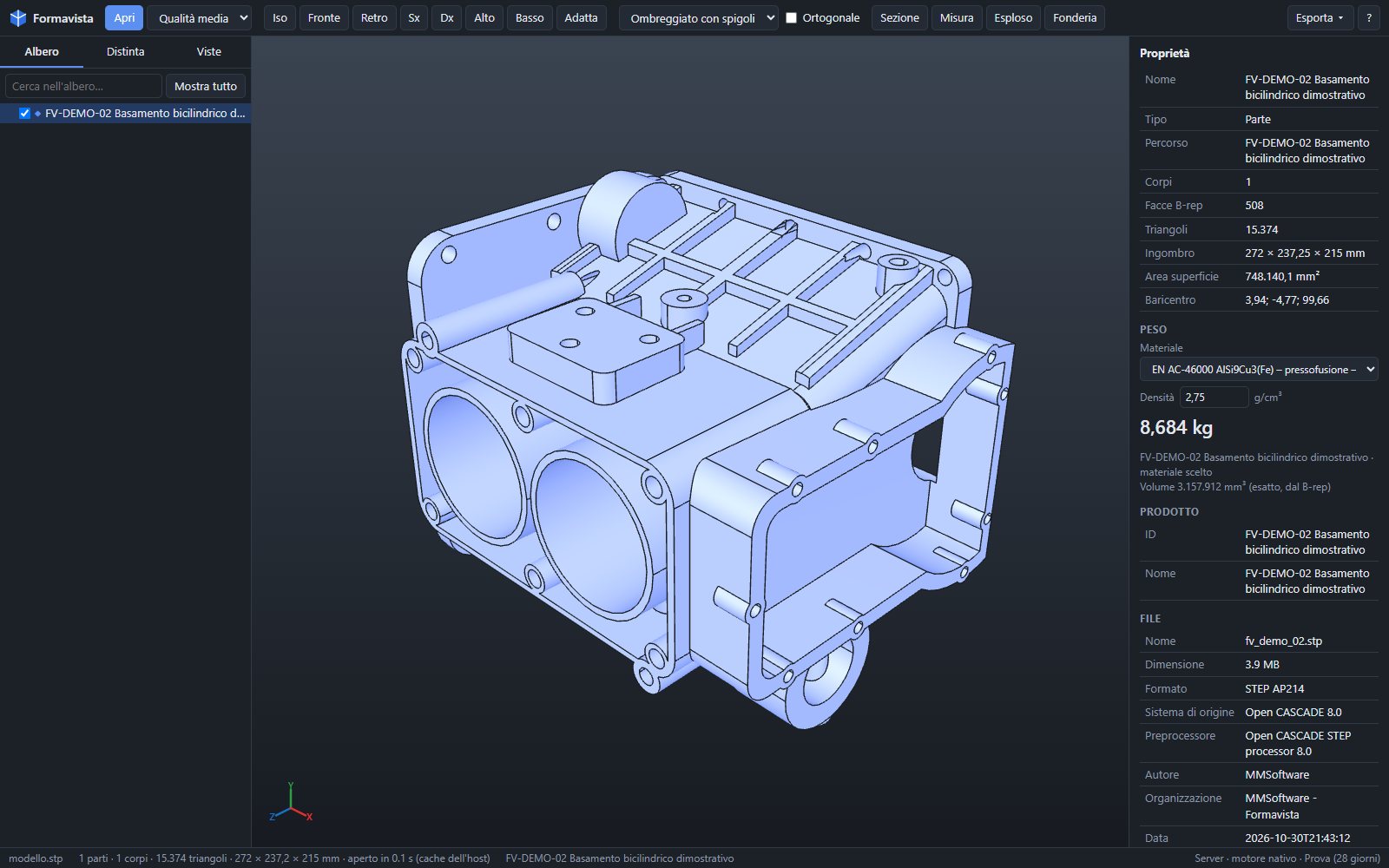This screenshot has height=868, width=1389.
Task: Click the Area superficie value
Action: (x=1282, y=277)
